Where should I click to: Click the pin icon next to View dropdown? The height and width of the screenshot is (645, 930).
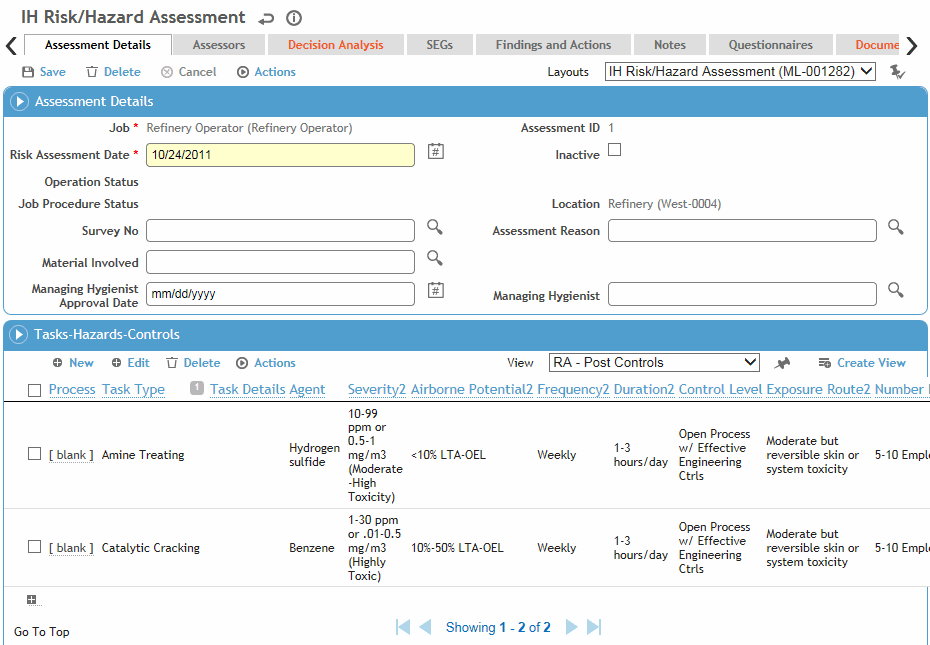782,363
